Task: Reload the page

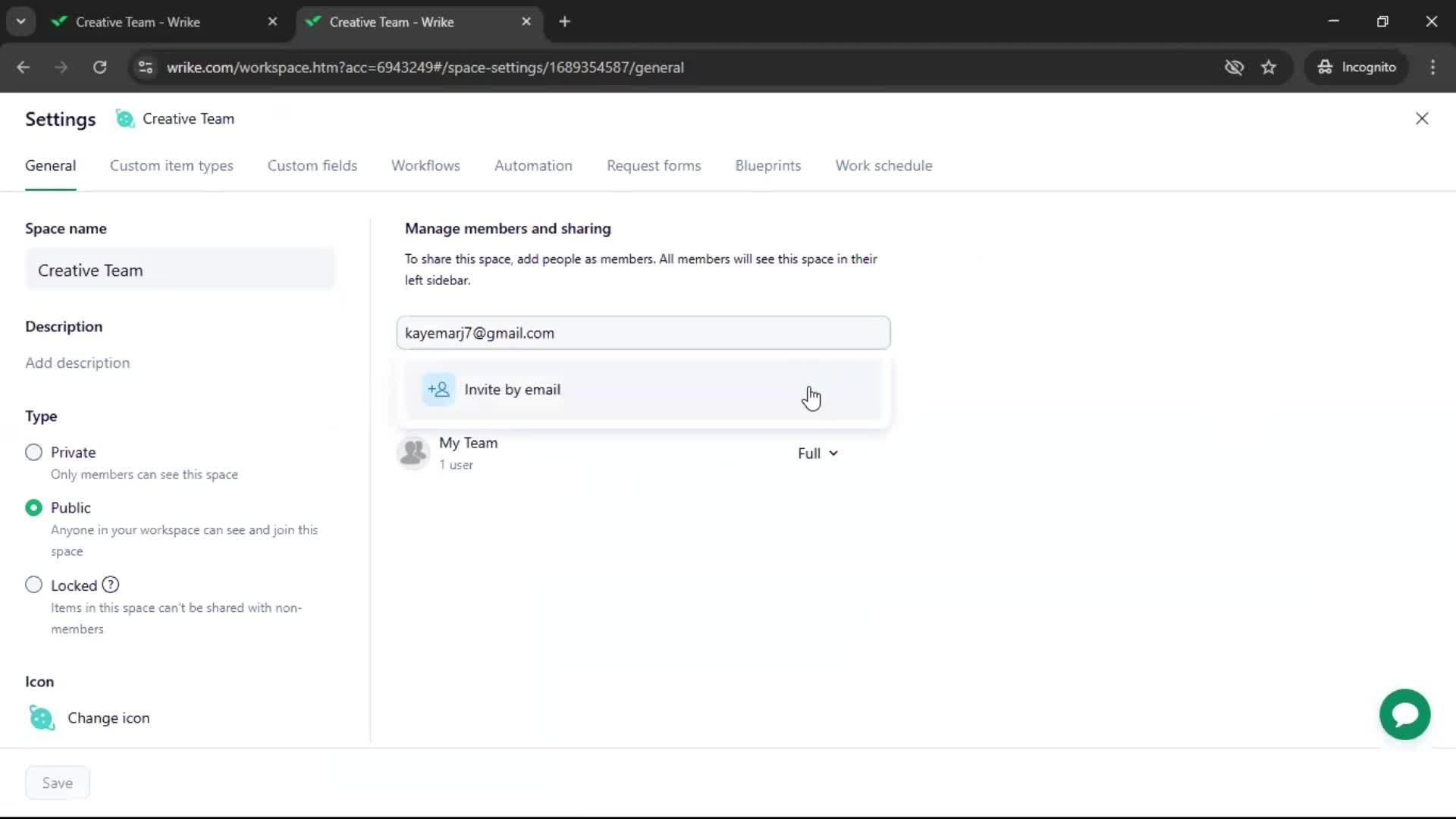Action: (99, 67)
